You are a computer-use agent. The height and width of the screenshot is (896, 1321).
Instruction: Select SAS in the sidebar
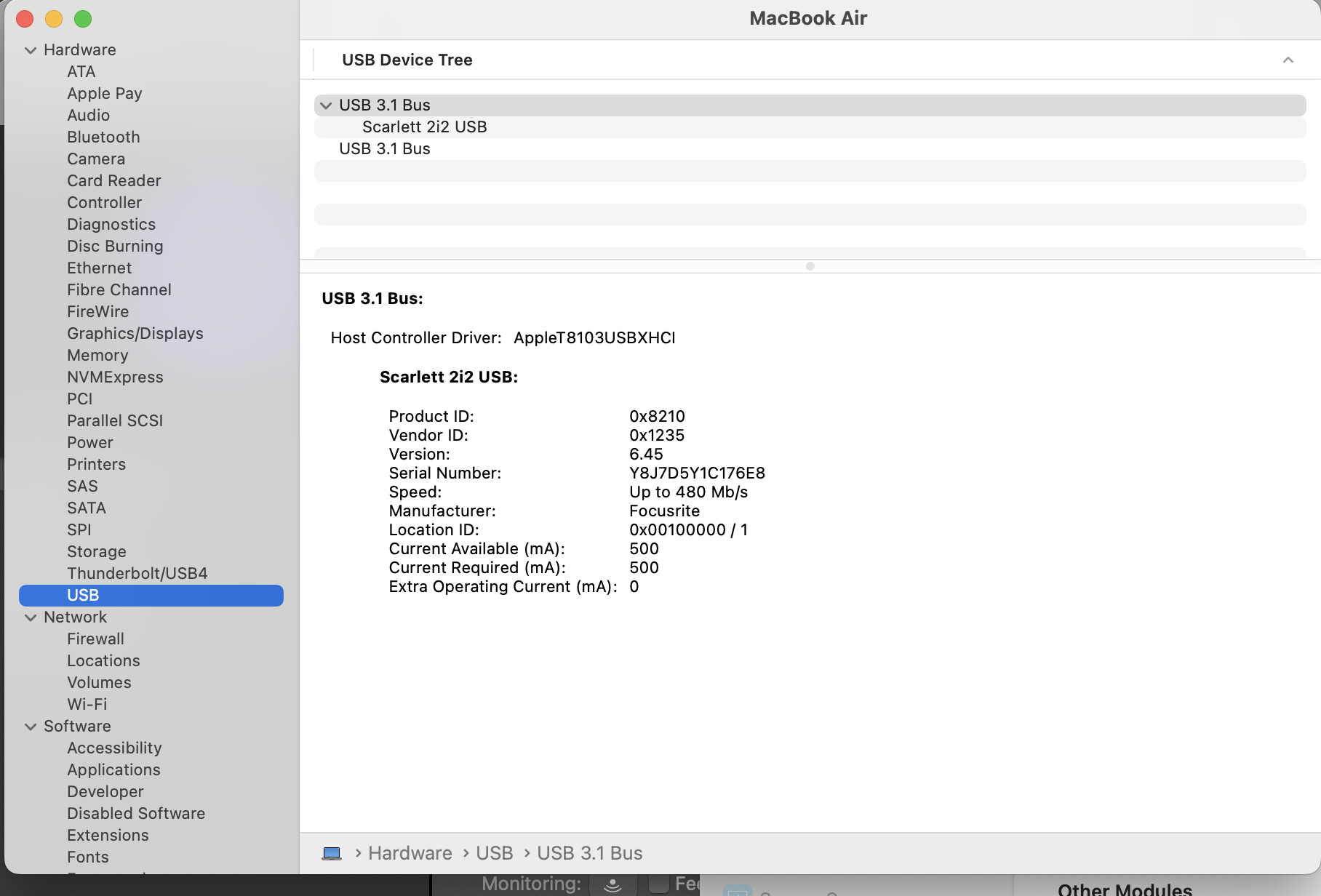pos(82,486)
